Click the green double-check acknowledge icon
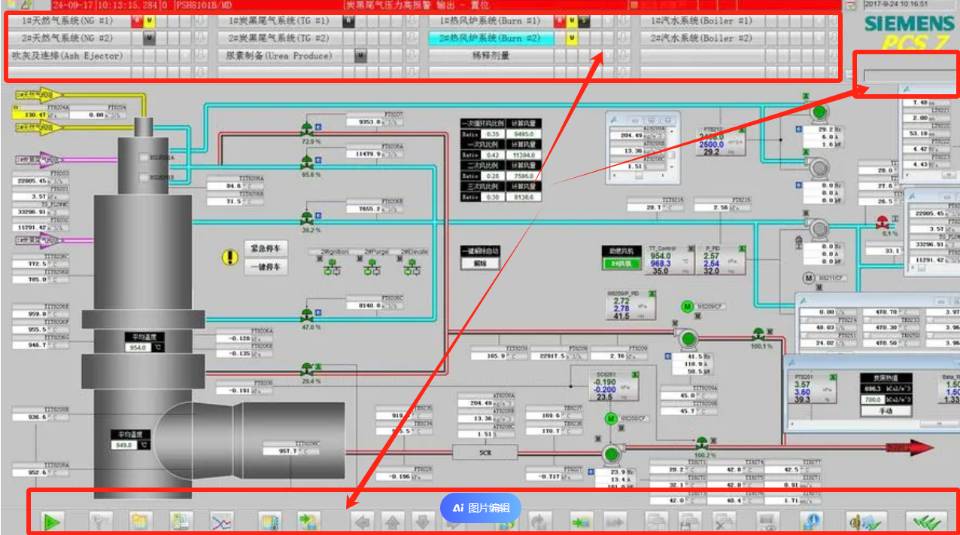This screenshot has width=960, height=535. [x=926, y=522]
